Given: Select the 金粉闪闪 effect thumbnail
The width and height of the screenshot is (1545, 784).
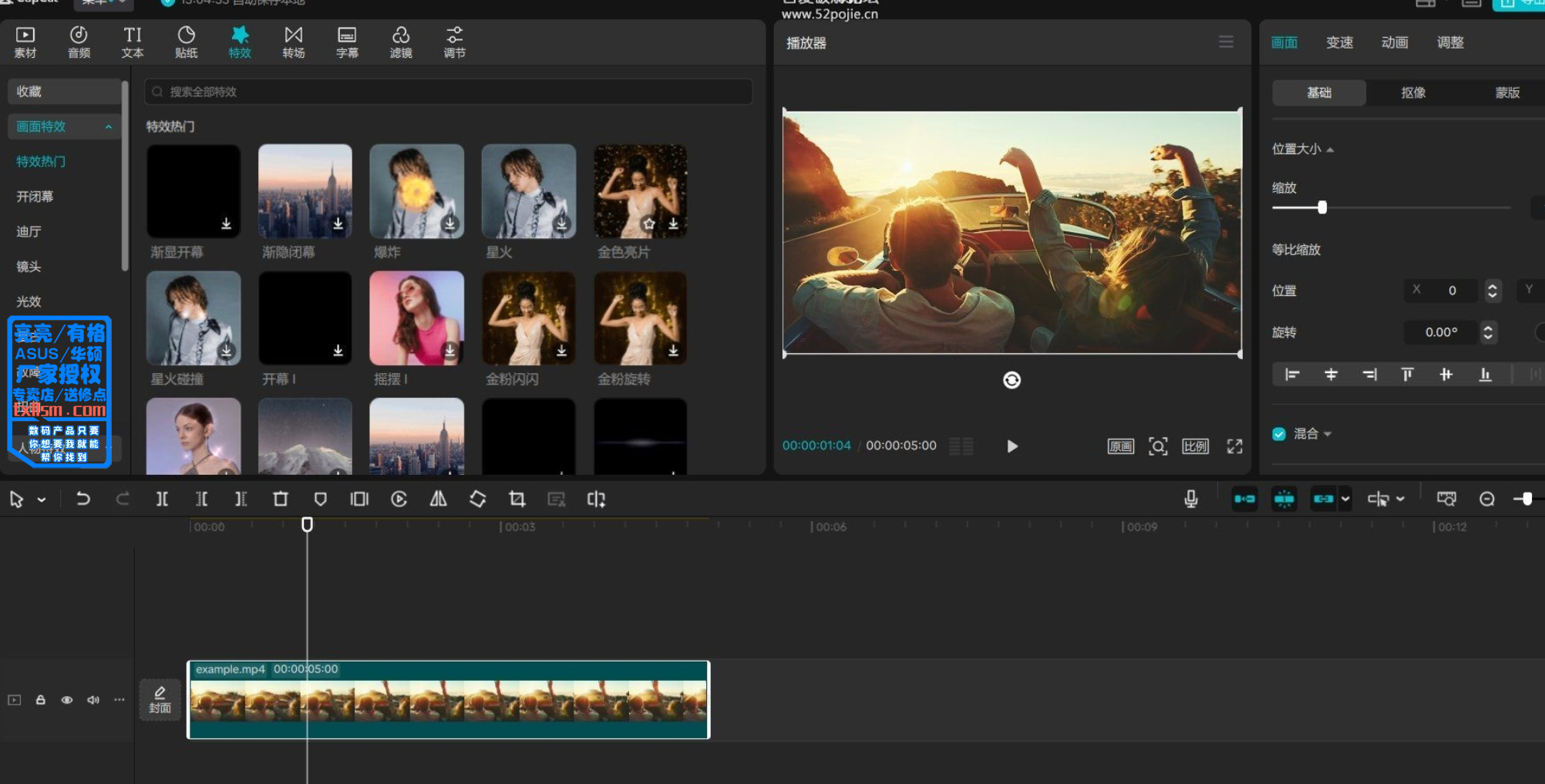Looking at the screenshot, I should (529, 318).
